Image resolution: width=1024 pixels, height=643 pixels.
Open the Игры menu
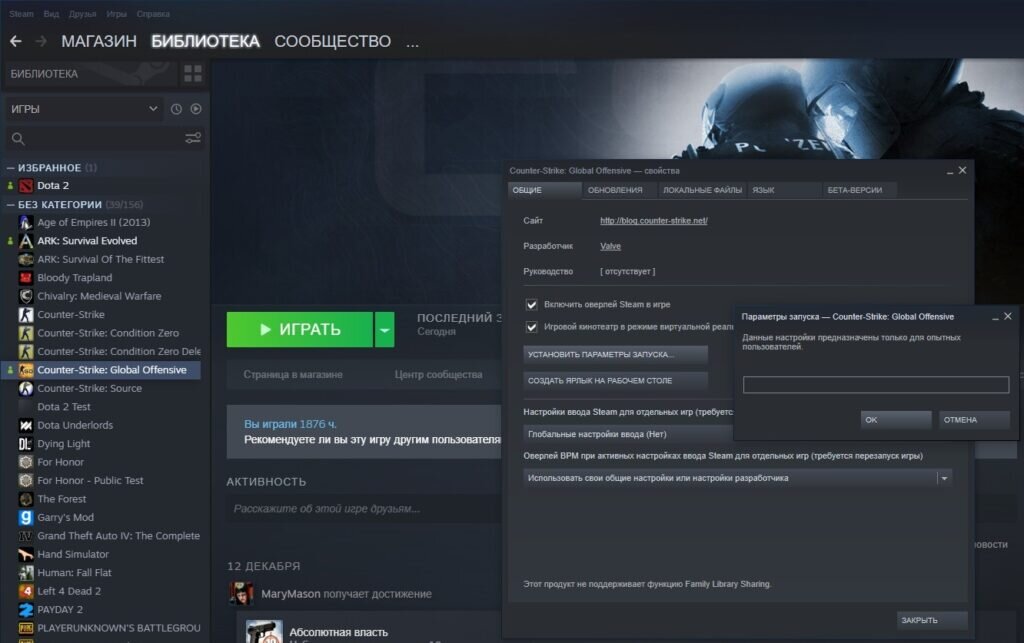[x=116, y=14]
